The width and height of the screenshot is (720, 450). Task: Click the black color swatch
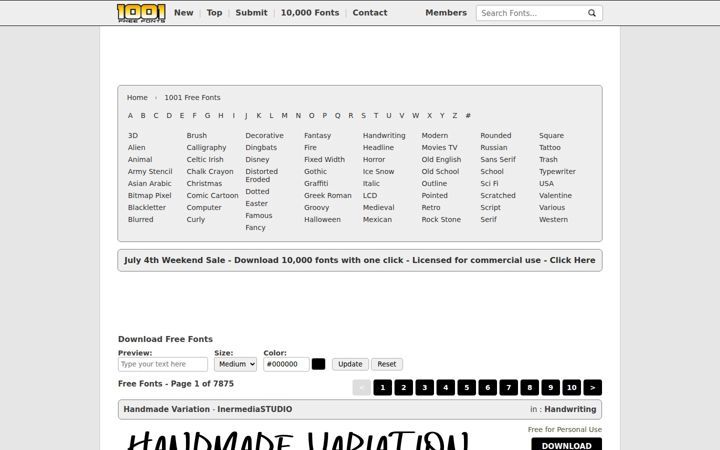(x=318, y=364)
